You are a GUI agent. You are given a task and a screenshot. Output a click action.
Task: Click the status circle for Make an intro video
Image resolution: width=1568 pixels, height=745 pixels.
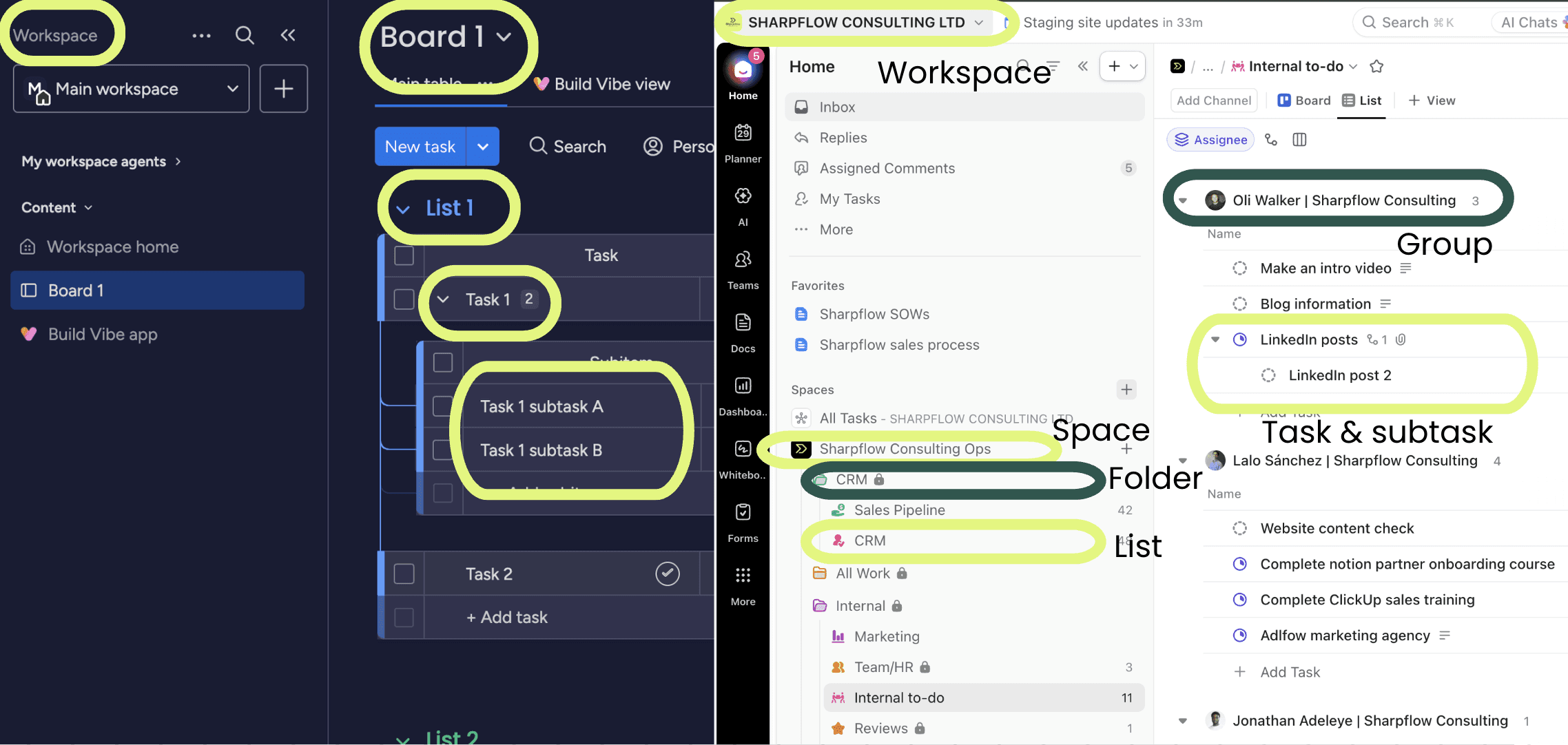(1239, 269)
